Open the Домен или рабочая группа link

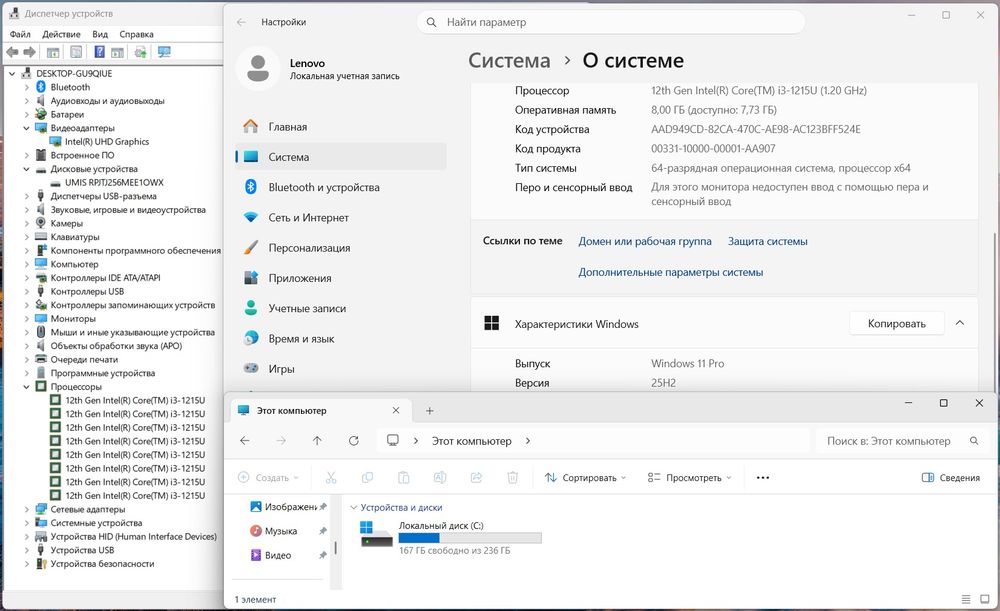pos(645,241)
